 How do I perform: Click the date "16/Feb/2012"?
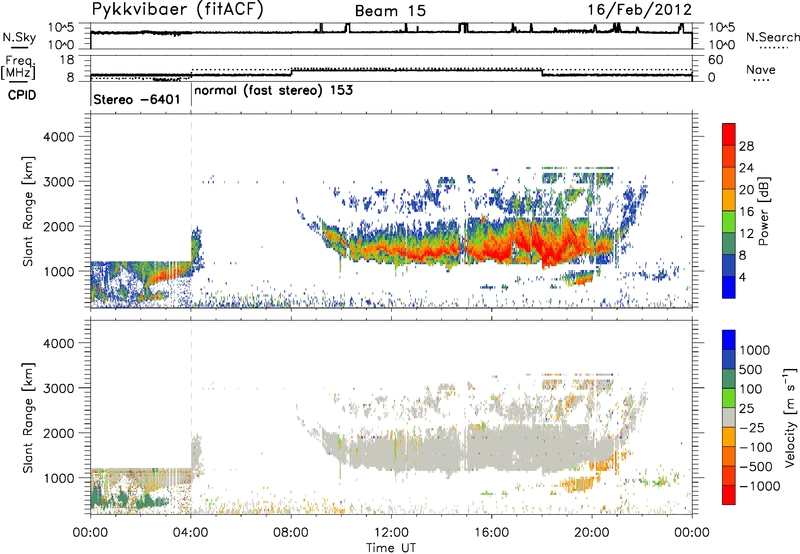point(640,10)
